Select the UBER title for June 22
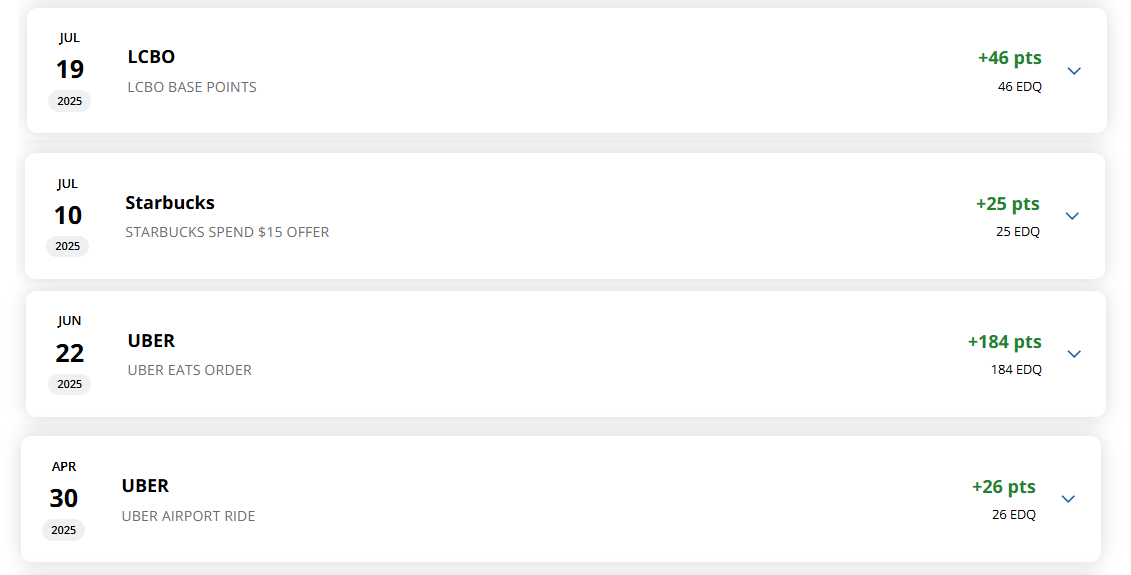This screenshot has height=575, width=1131. (151, 341)
